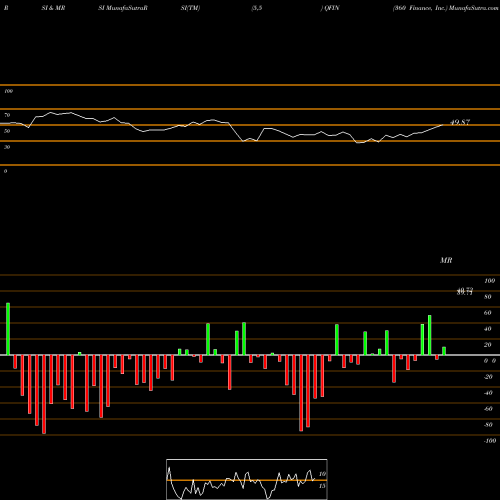Click the MR axis label -40

(488, 393)
